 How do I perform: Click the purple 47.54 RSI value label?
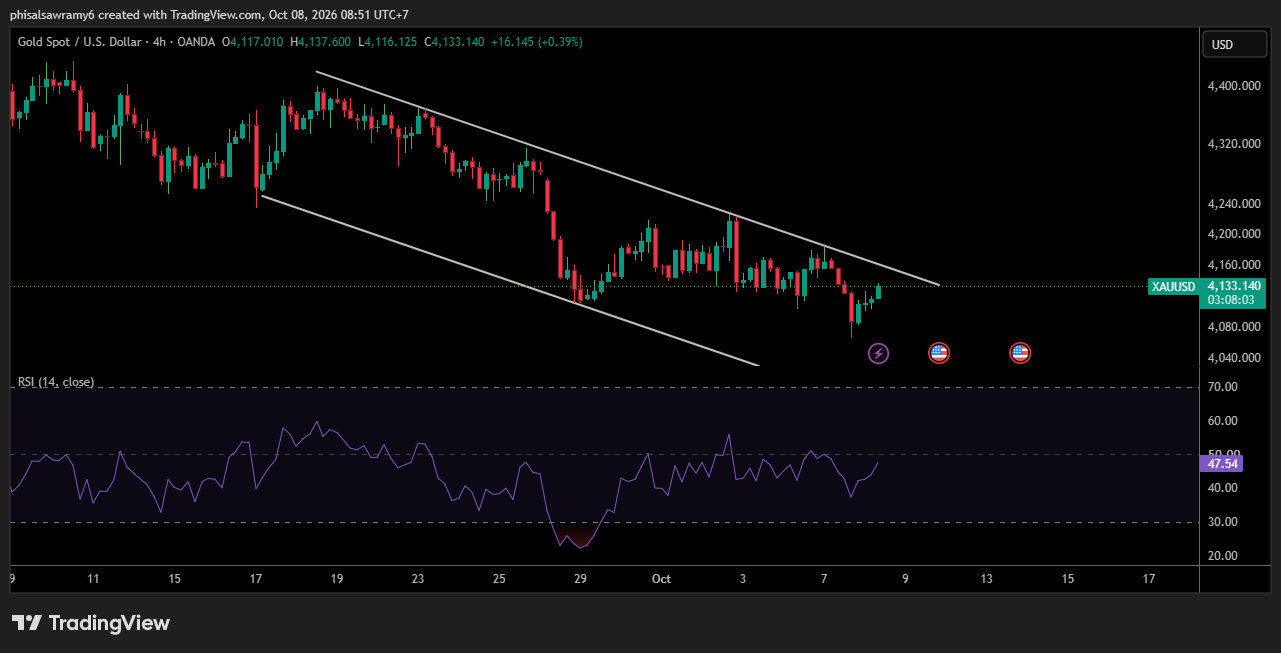tap(1222, 463)
